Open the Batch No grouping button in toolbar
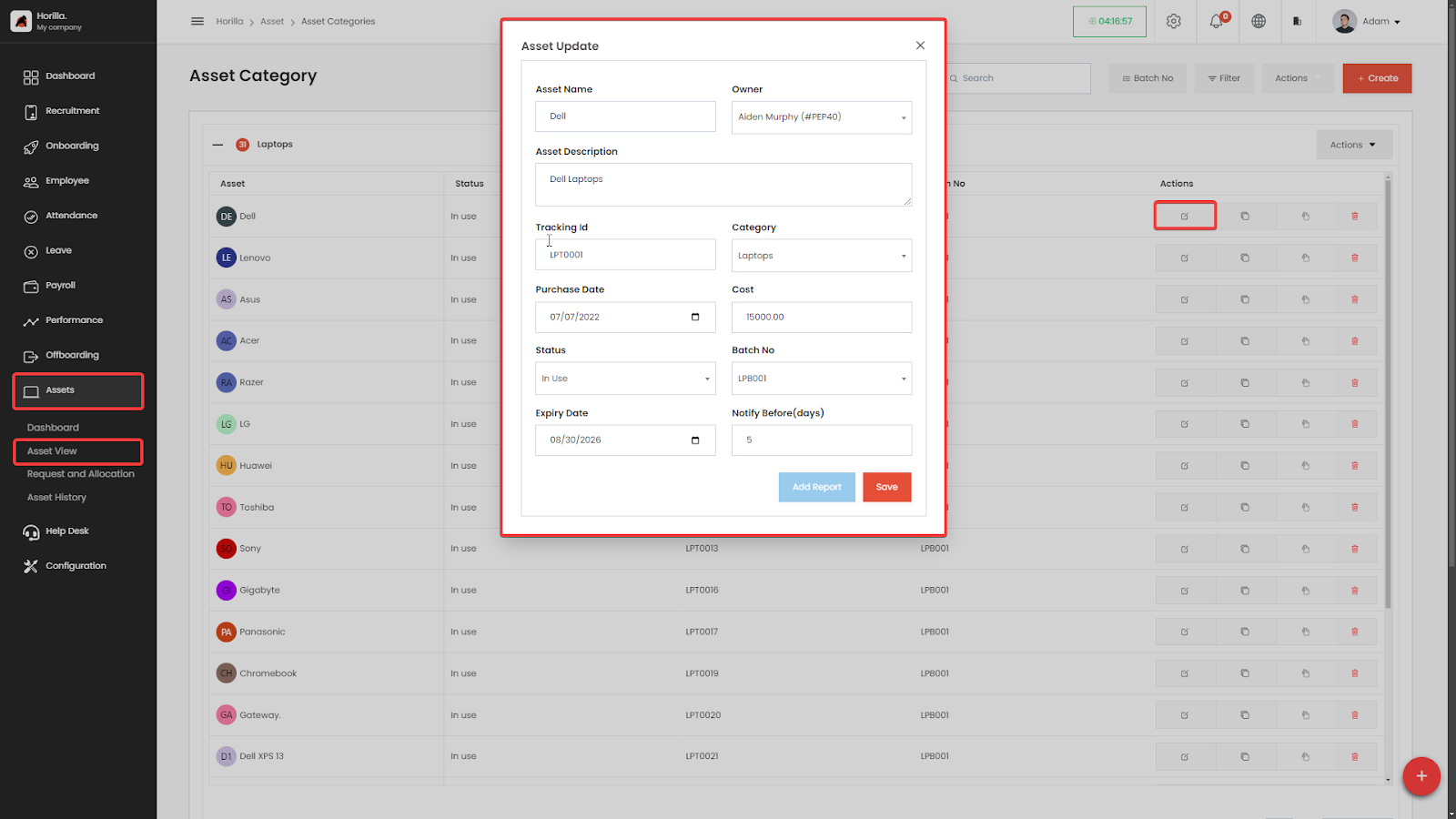 click(x=1148, y=78)
